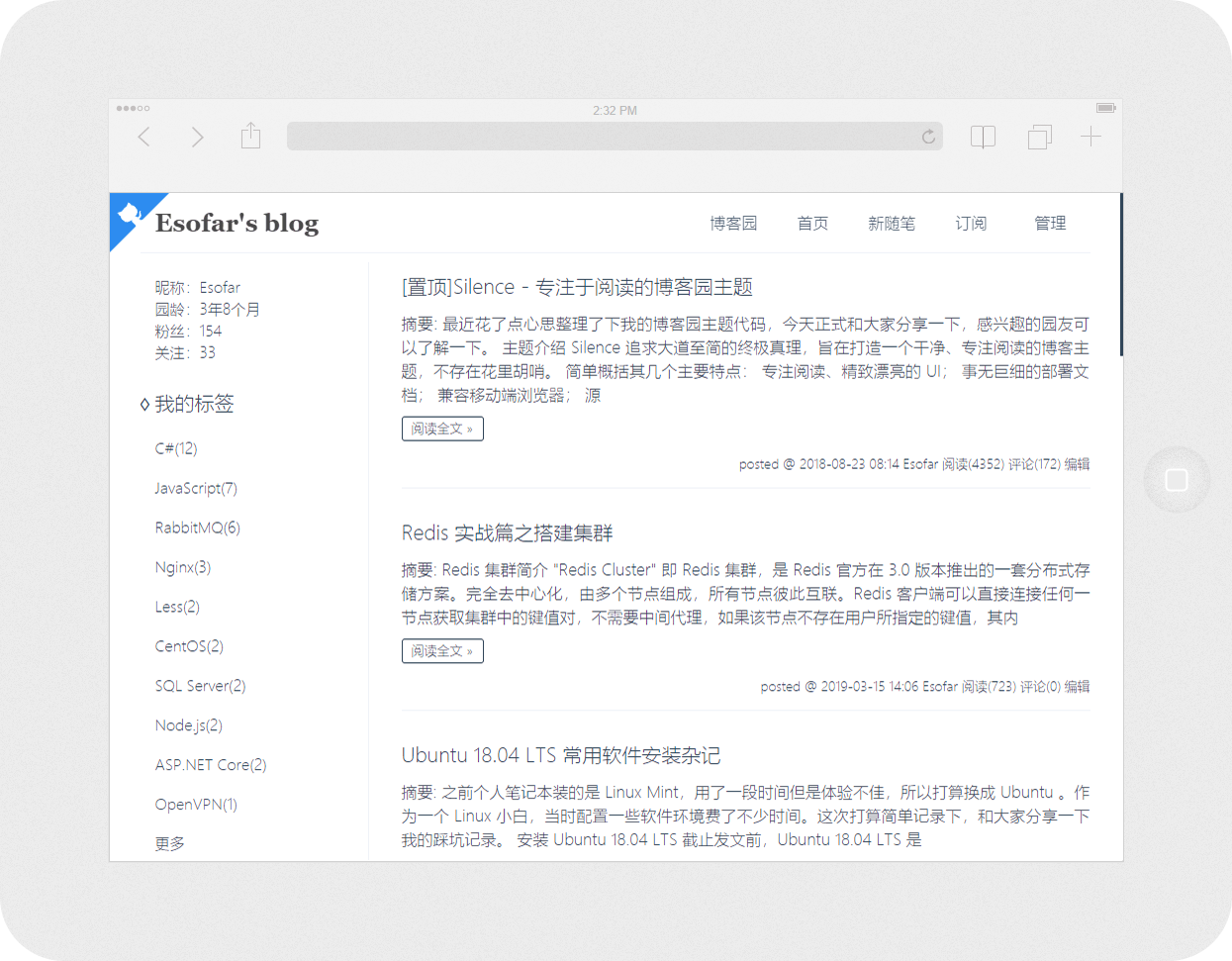The width and height of the screenshot is (1232, 961).
Task: Open 评论(172) on the Silence post
Action: (x=1034, y=464)
